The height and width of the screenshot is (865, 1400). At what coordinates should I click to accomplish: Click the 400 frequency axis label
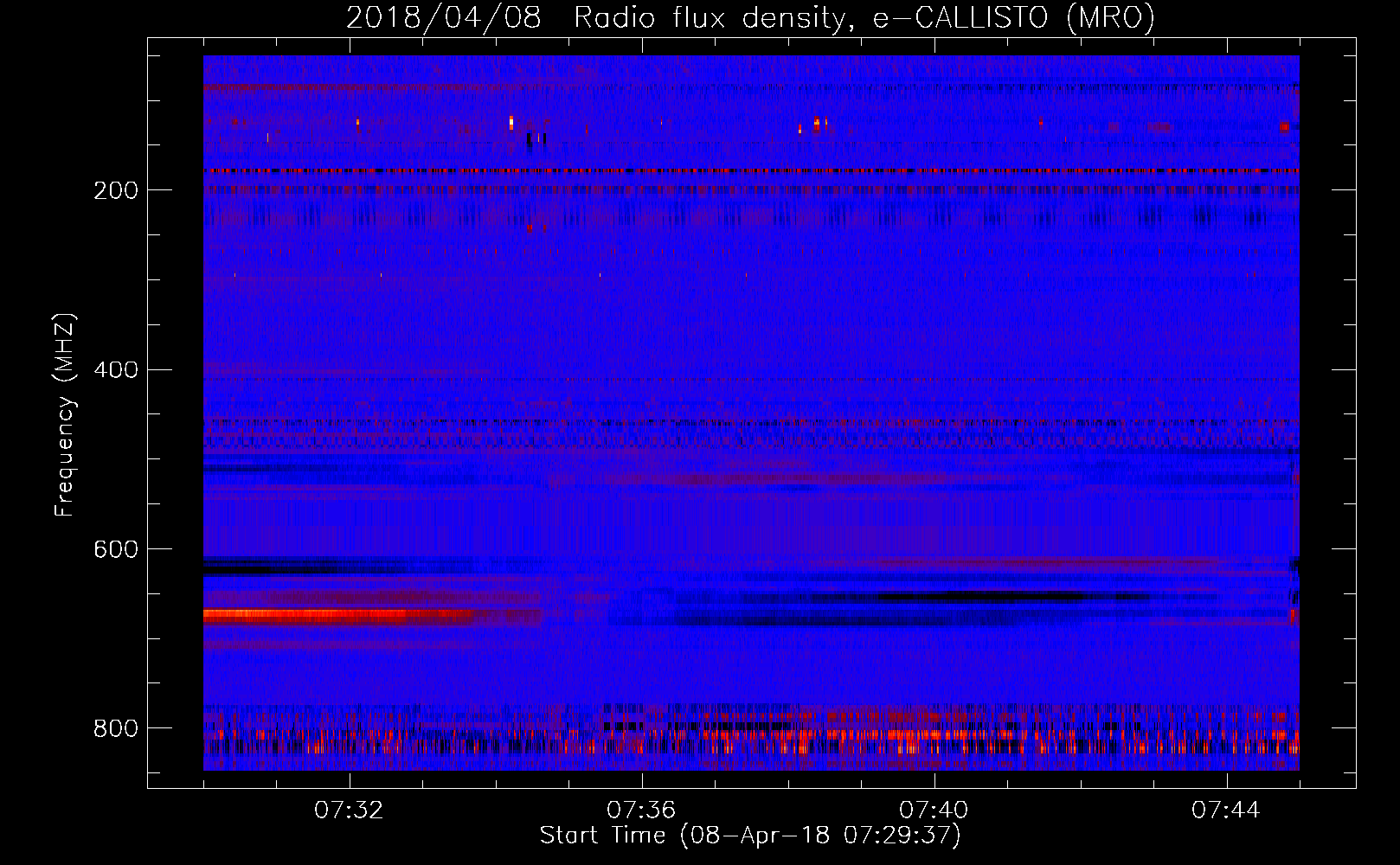116,370
